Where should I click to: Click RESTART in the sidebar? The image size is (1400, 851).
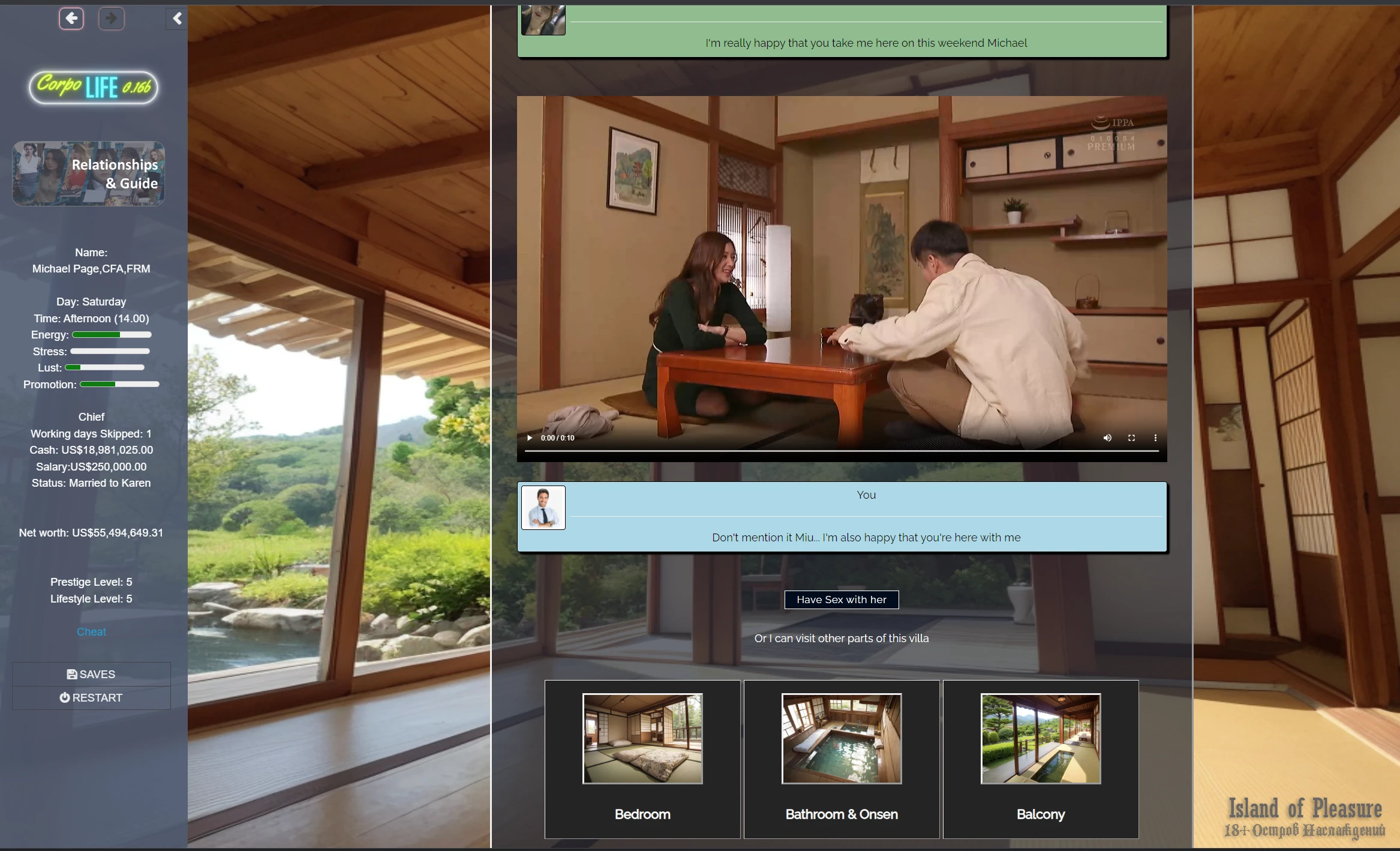point(91,698)
